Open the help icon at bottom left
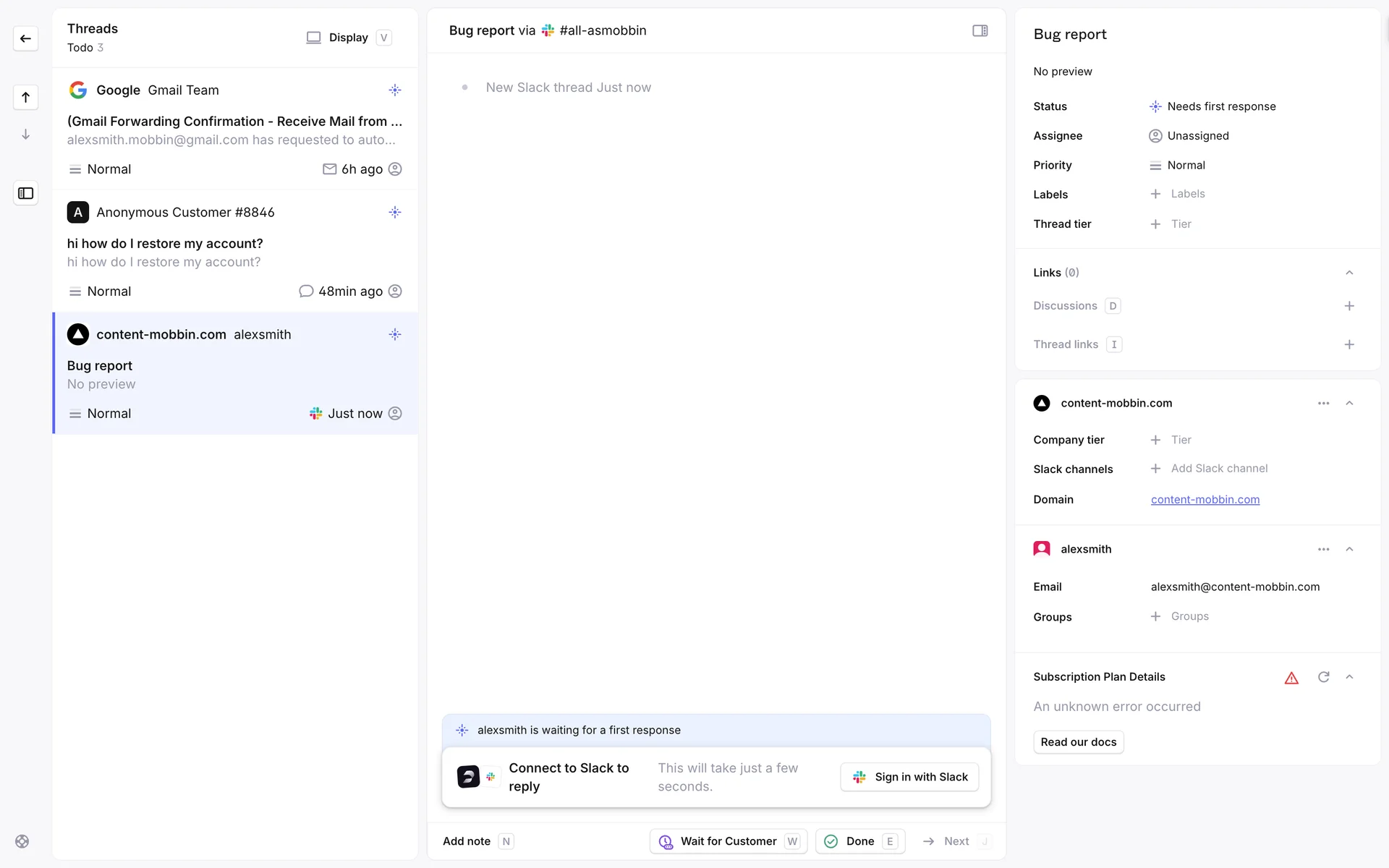1389x868 pixels. [22, 841]
